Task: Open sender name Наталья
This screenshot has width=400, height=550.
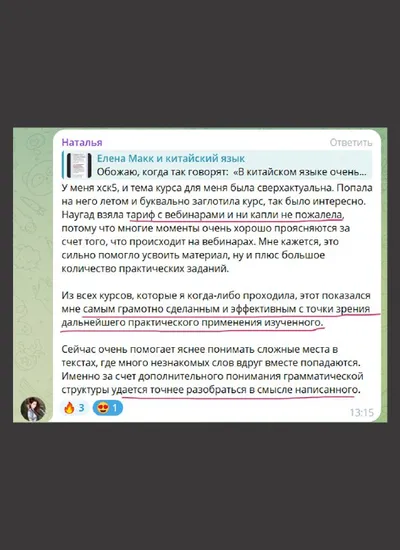Action: (x=82, y=142)
